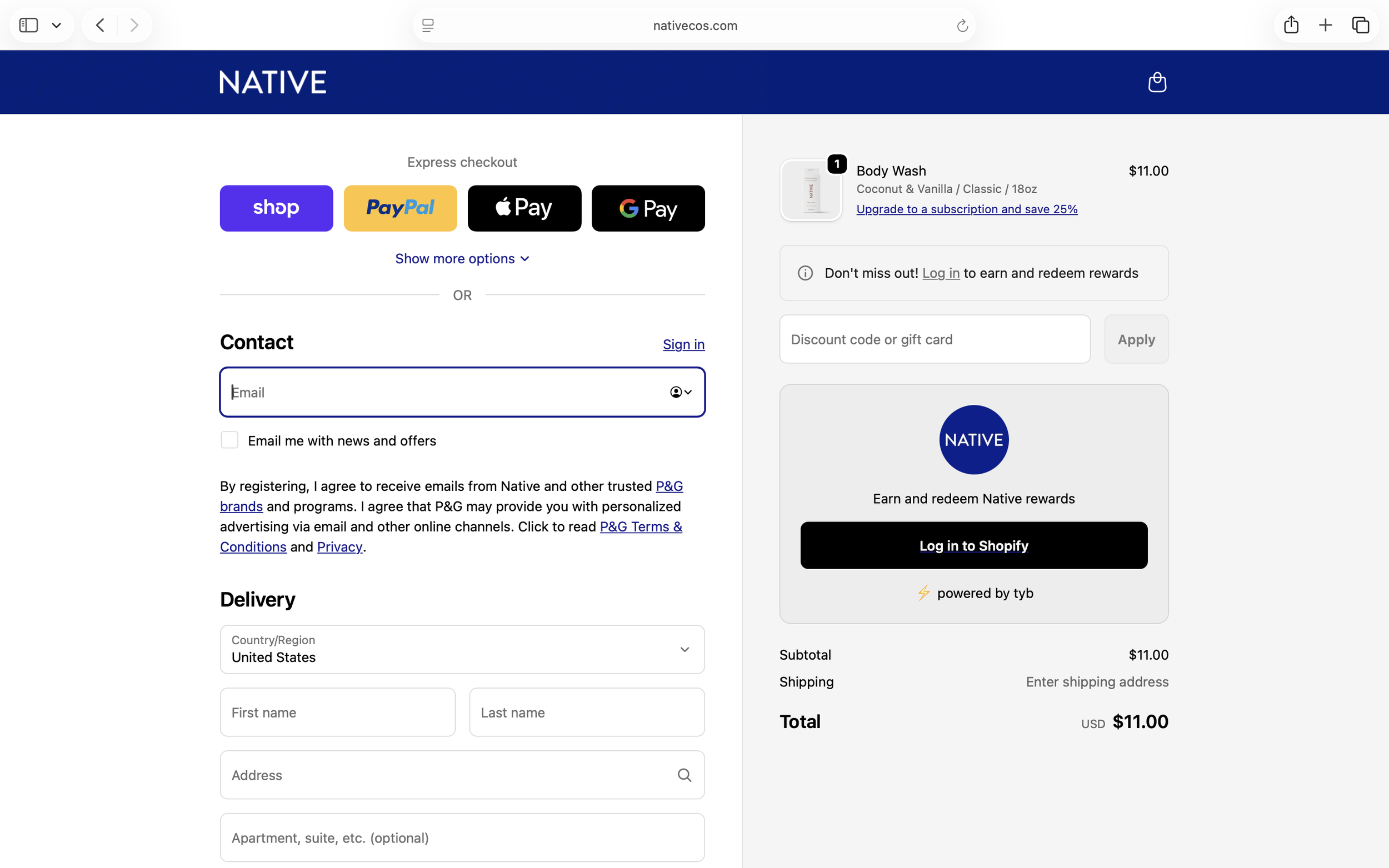Viewport: 1389px width, 868px height.
Task: Open the email autofill contact dropdown
Action: [x=681, y=392]
